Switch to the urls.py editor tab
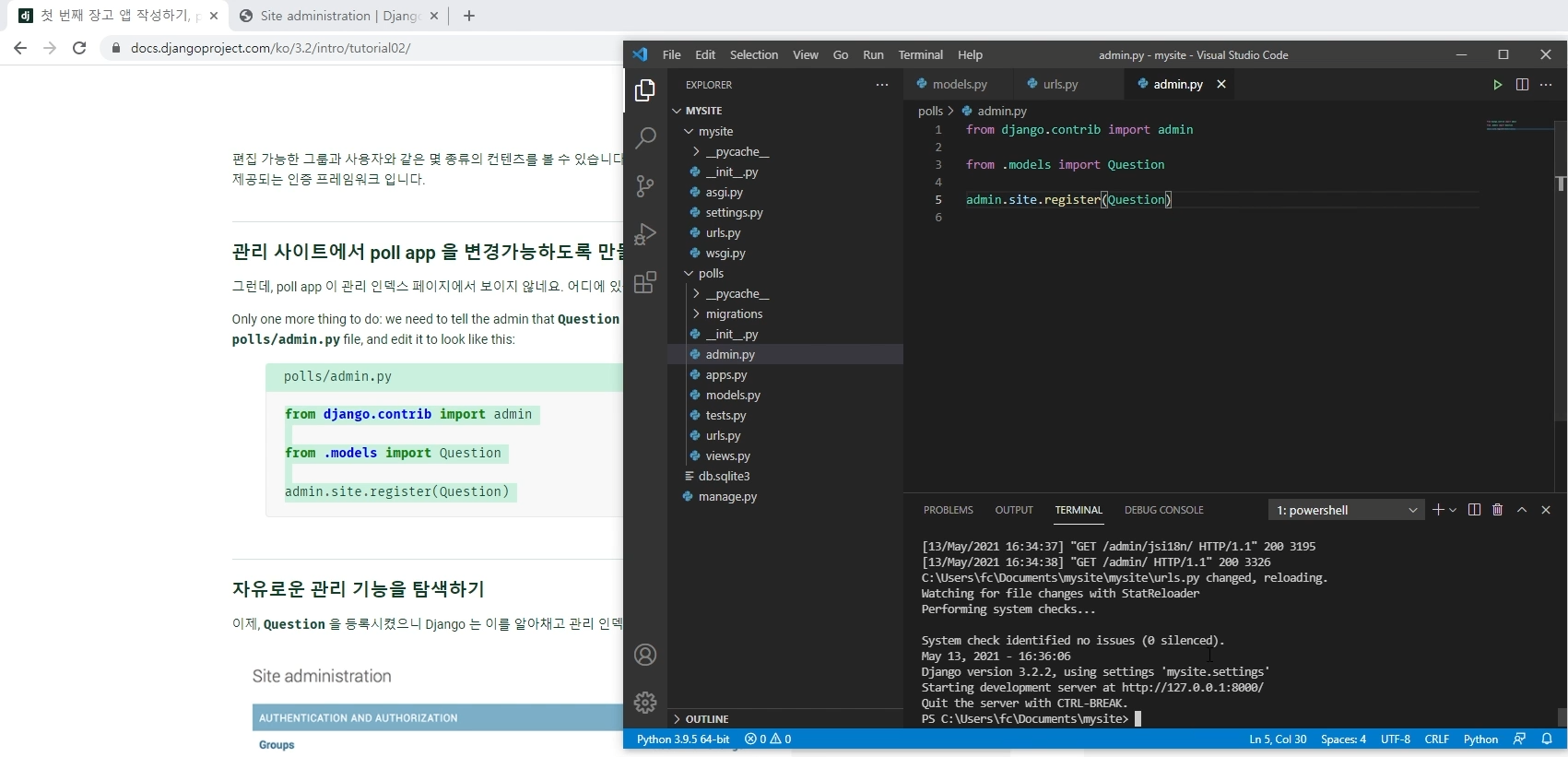Viewport: 1568px width, 757px height. [1060, 84]
